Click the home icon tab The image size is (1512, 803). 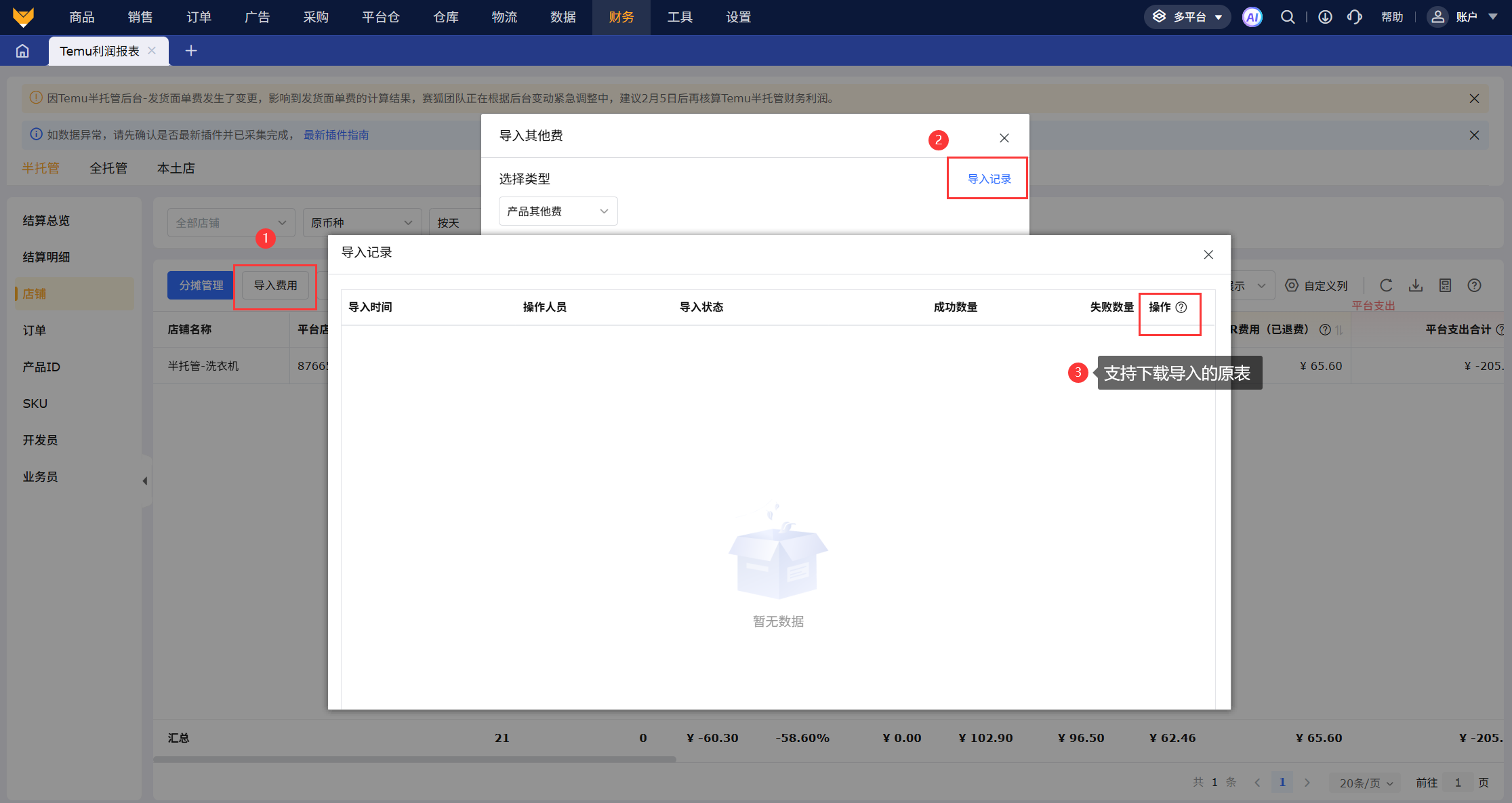[x=22, y=51]
